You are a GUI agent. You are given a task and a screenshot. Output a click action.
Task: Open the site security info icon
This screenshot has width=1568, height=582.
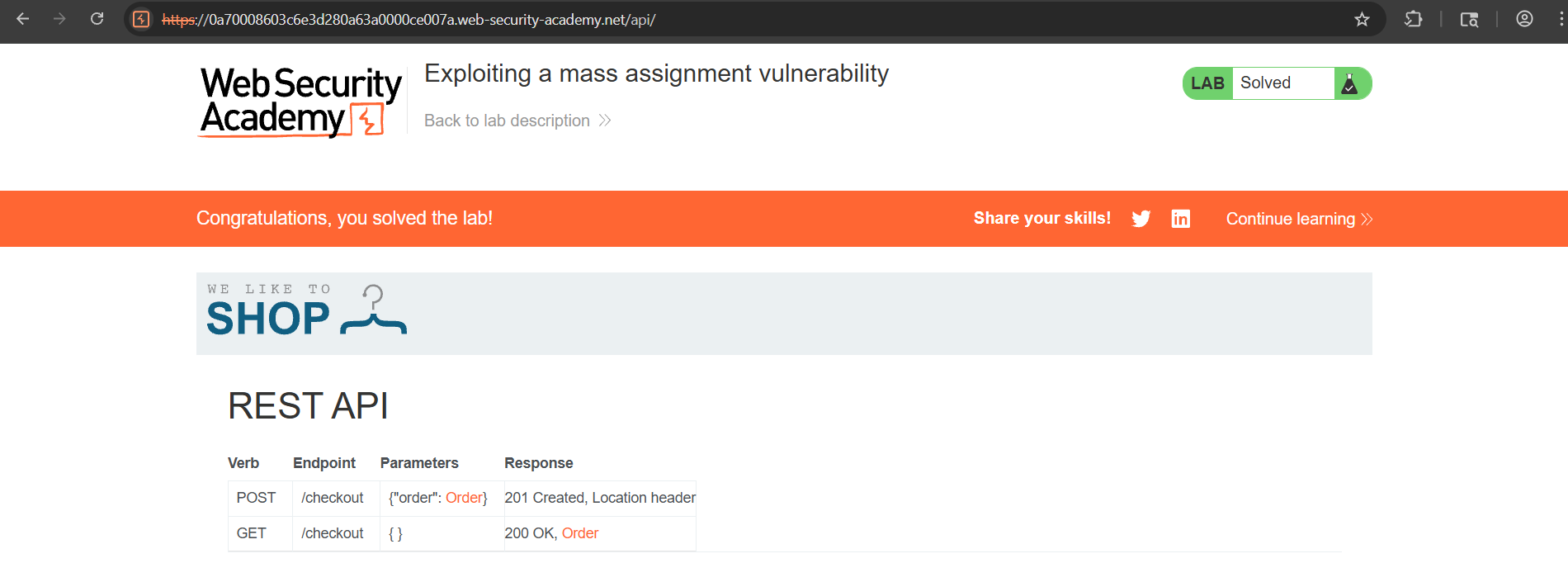[x=141, y=19]
